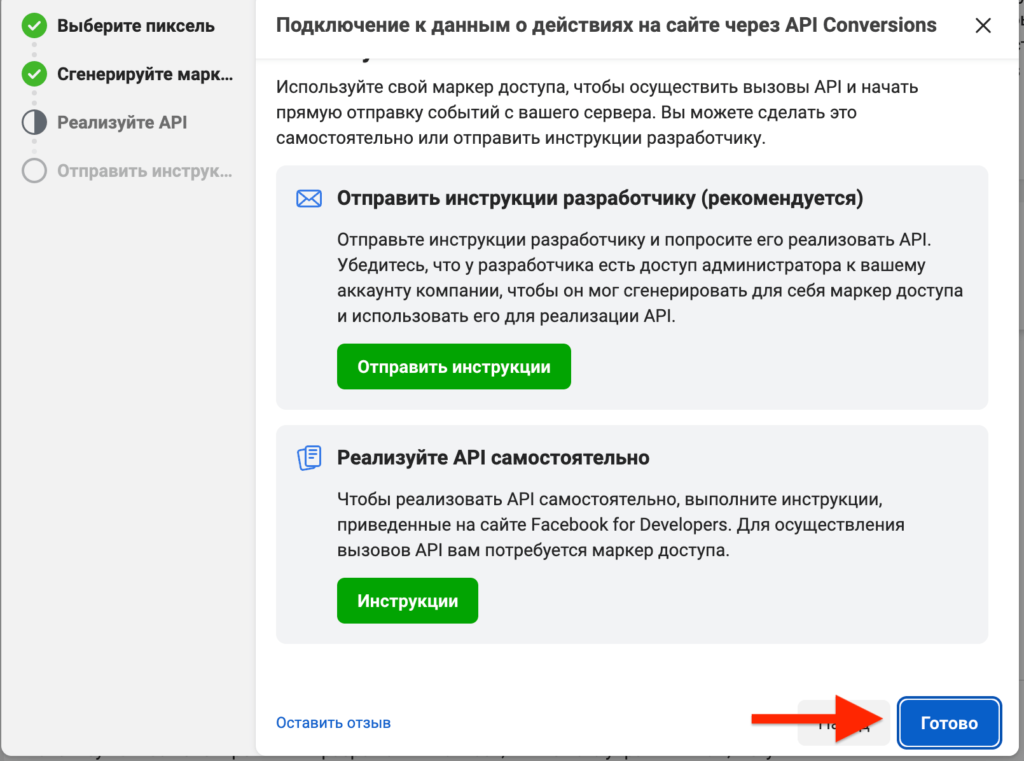Click the dialog title about API Conversions

coord(606,25)
